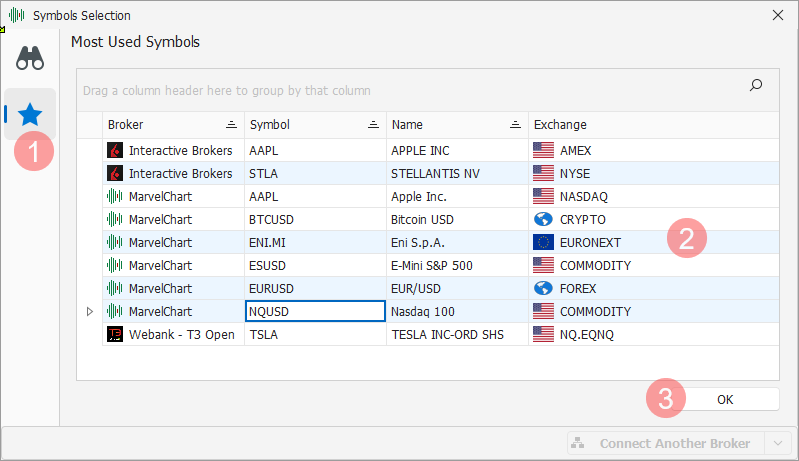Screen dimensions: 799x461
Task: Select the BTCUSD symbol cell
Action: click(315, 220)
